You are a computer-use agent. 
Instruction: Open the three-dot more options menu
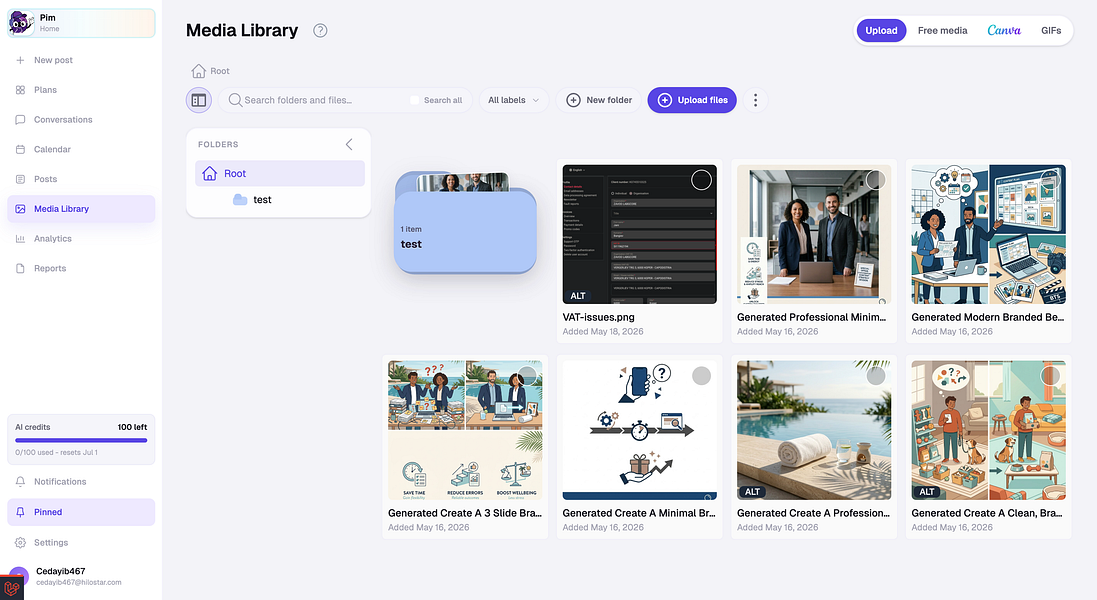click(x=755, y=100)
